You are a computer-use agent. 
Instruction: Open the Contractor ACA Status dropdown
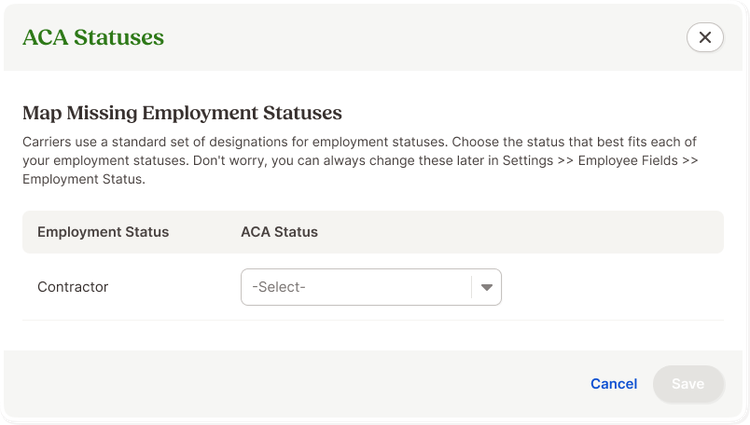pyautogui.click(x=371, y=287)
